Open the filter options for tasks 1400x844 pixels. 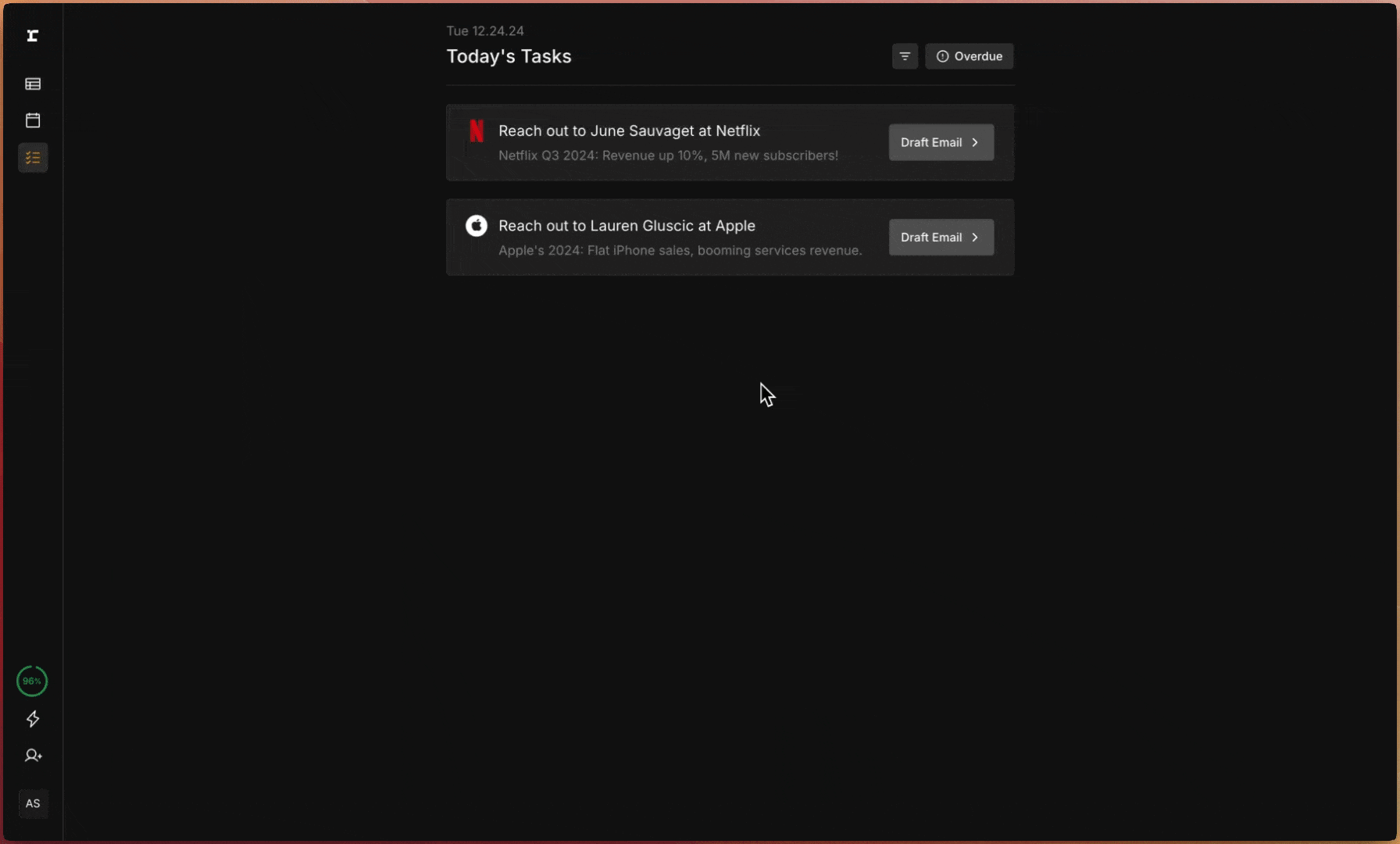905,56
